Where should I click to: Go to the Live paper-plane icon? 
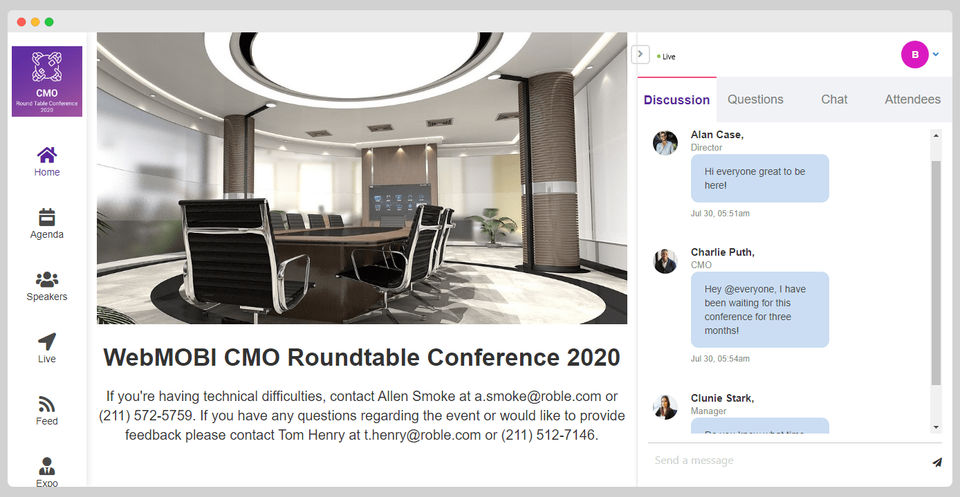tap(47, 342)
